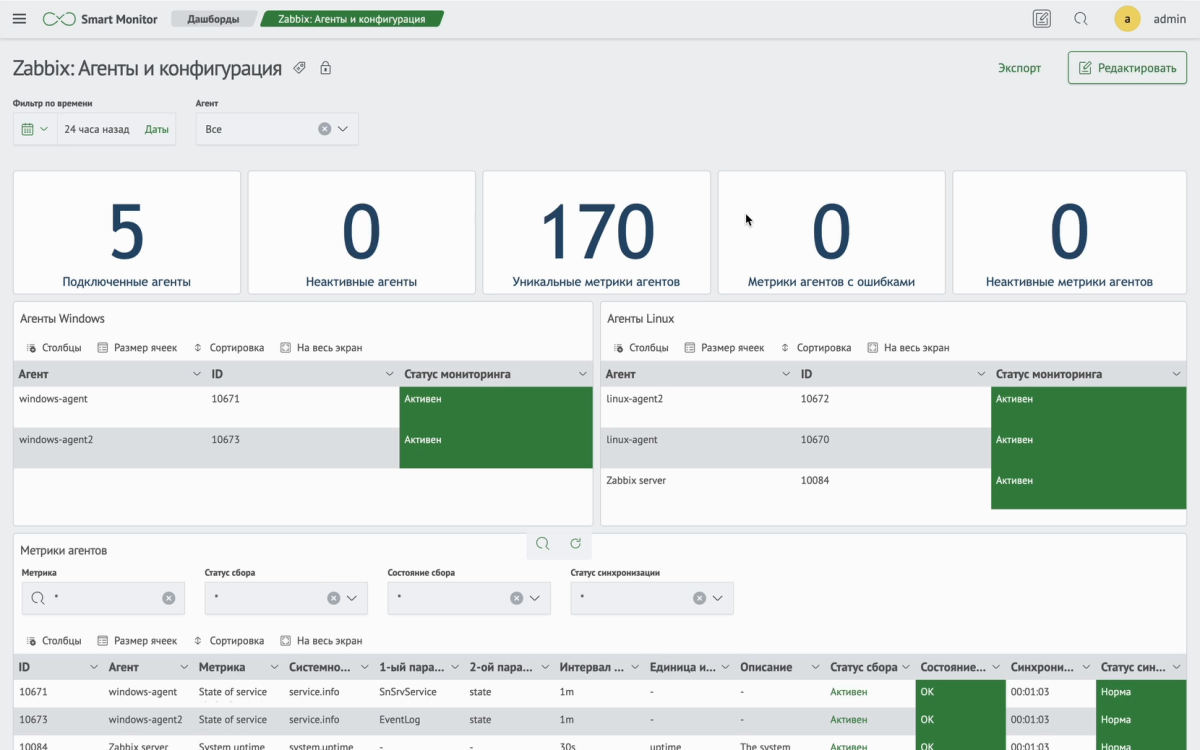Click the EventLog parameter cell
This screenshot has height=750, width=1200.
point(400,720)
